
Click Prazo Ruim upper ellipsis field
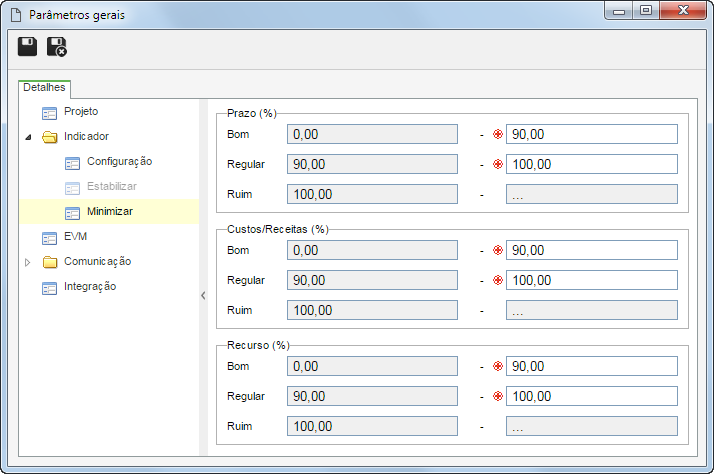pyautogui.click(x=592, y=194)
